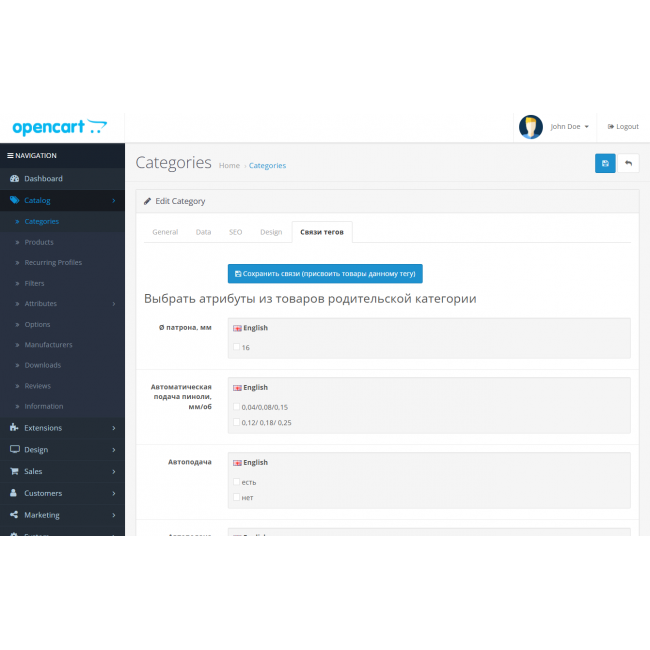Click the Customers person icon in sidebar
The image size is (650, 650).
(14, 493)
